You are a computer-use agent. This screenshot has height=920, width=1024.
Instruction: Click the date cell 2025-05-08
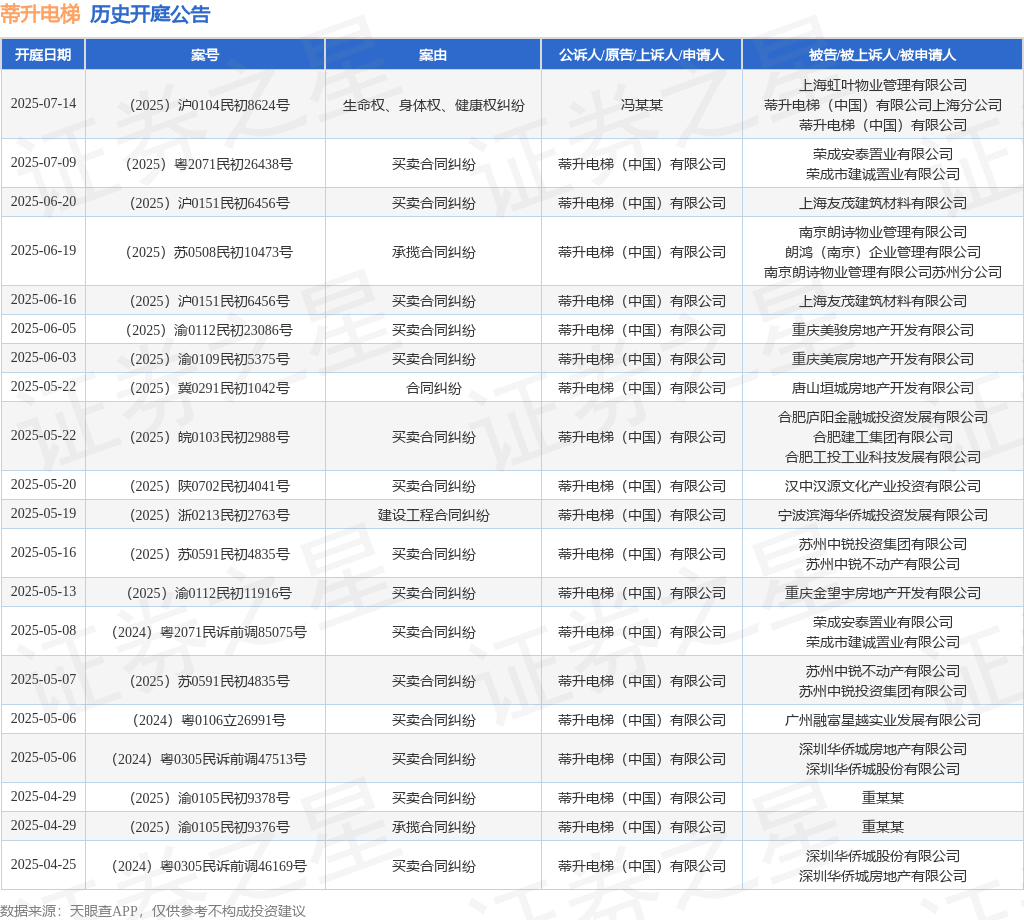[43, 631]
